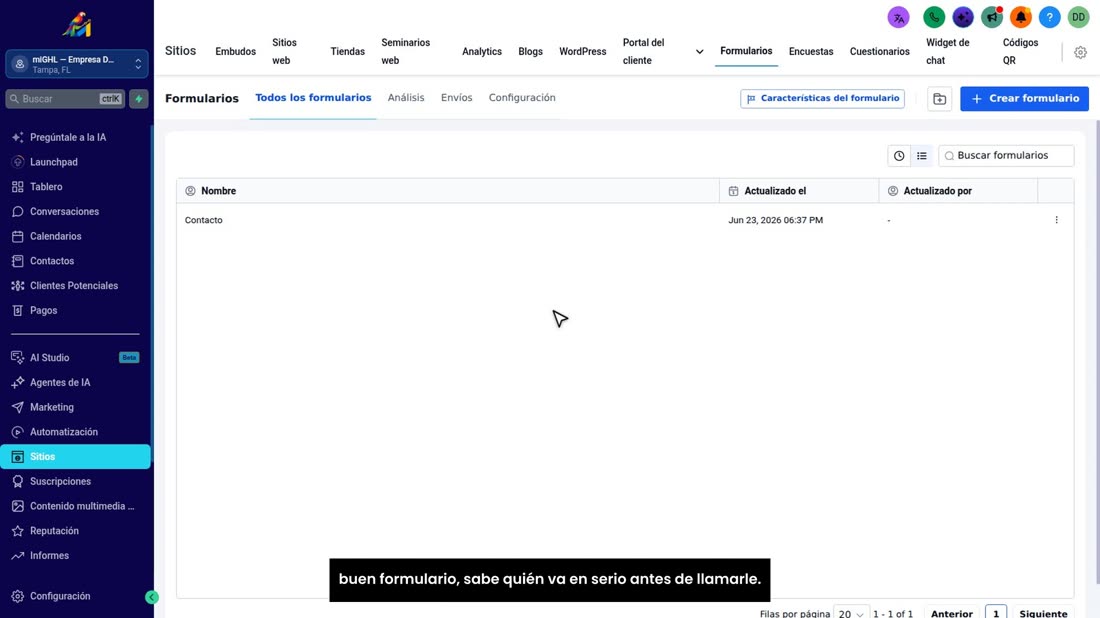Click the Crear formulario button
The height and width of the screenshot is (618, 1100).
pos(1024,99)
